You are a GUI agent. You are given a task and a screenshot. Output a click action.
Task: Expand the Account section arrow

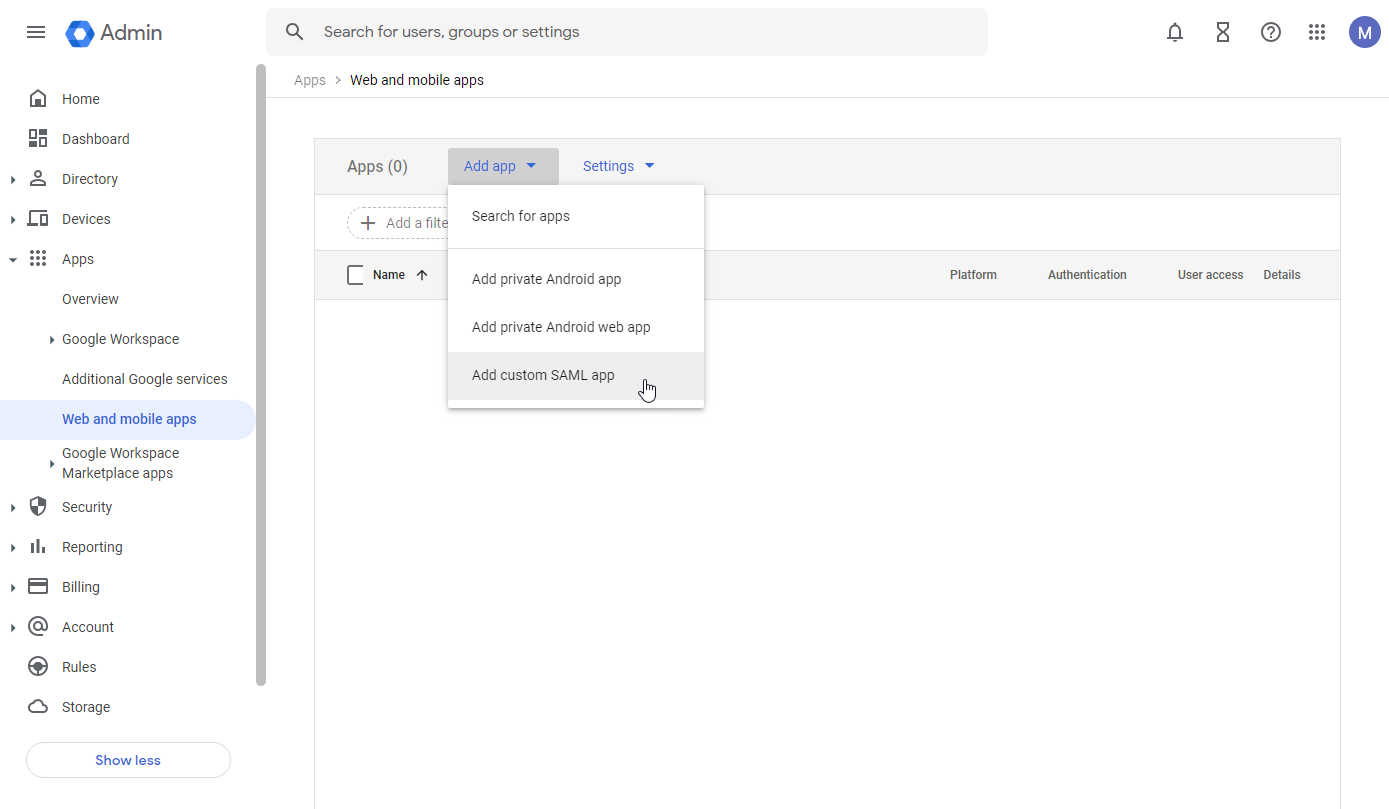click(x=13, y=628)
